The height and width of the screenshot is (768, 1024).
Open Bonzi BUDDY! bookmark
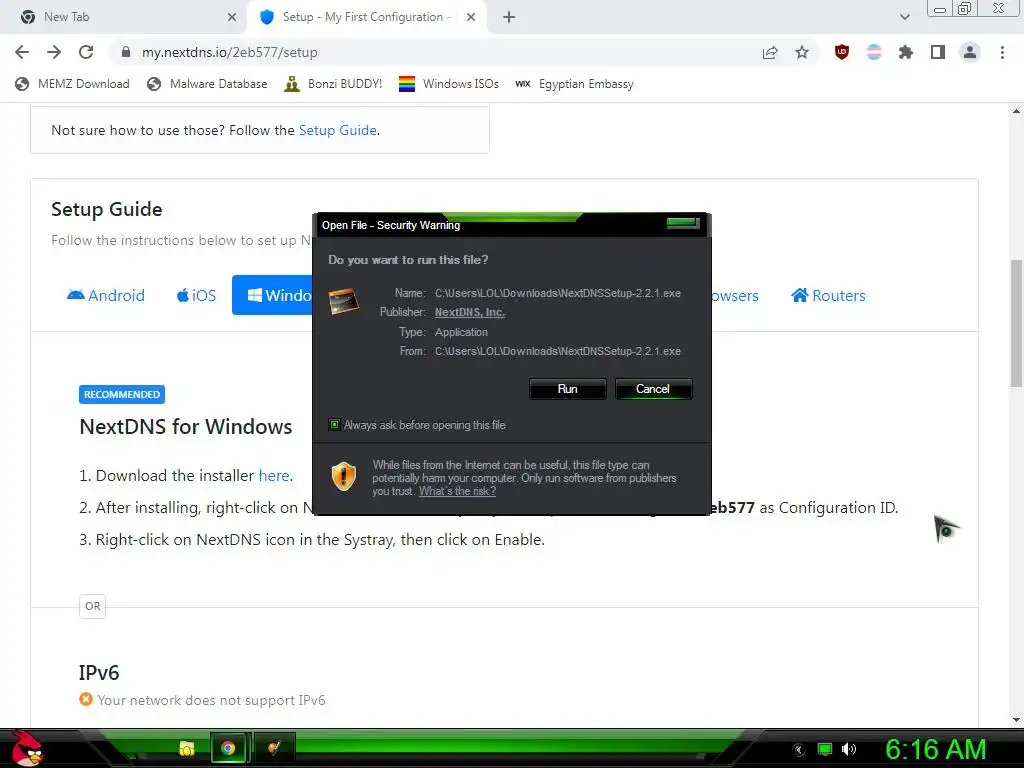tap(333, 84)
